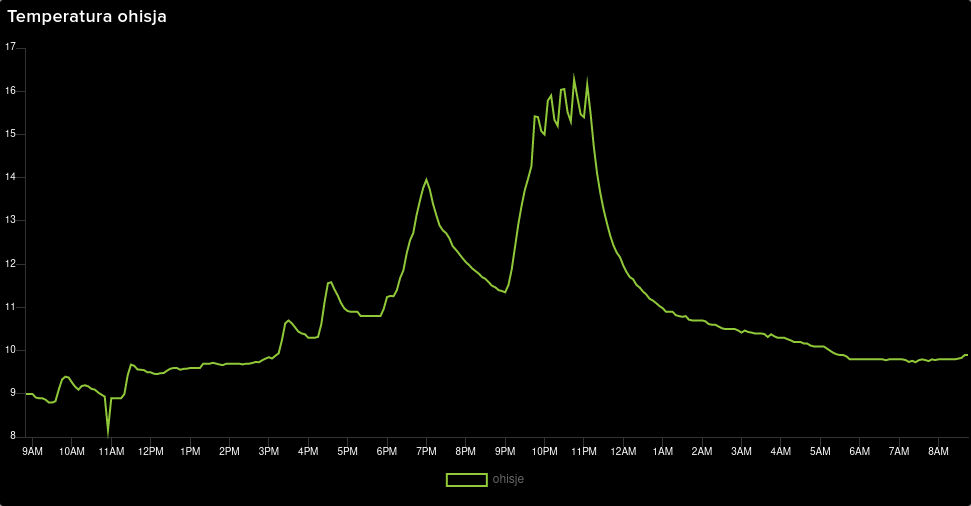Image resolution: width=971 pixels, height=506 pixels.
Task: Click the Temperatura ohisja chart title
Action: tap(87, 17)
